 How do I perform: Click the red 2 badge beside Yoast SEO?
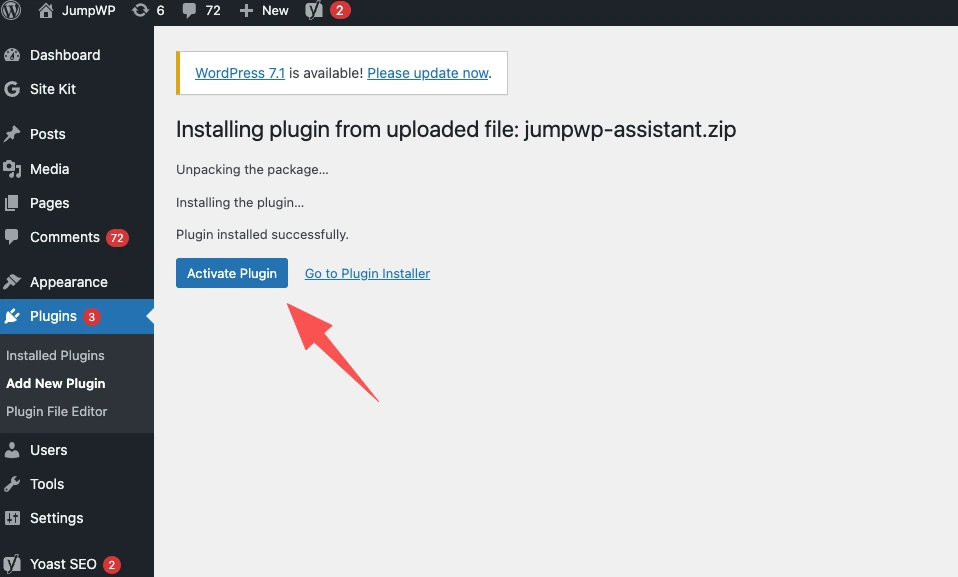112,565
